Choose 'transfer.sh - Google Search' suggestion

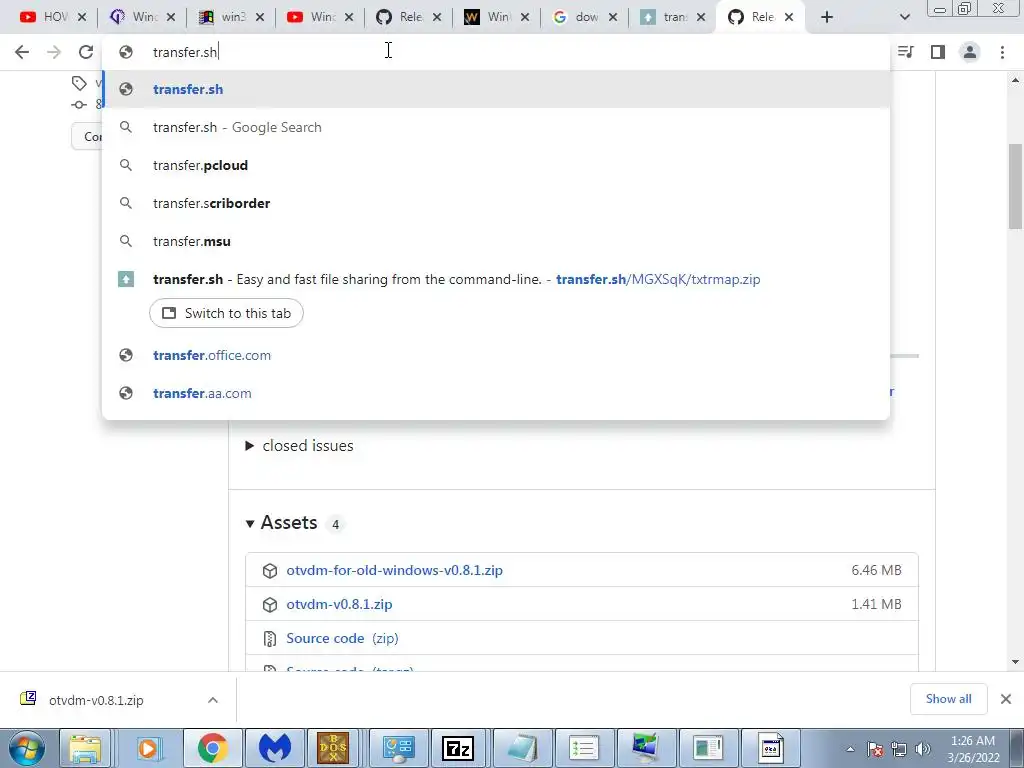point(496,127)
